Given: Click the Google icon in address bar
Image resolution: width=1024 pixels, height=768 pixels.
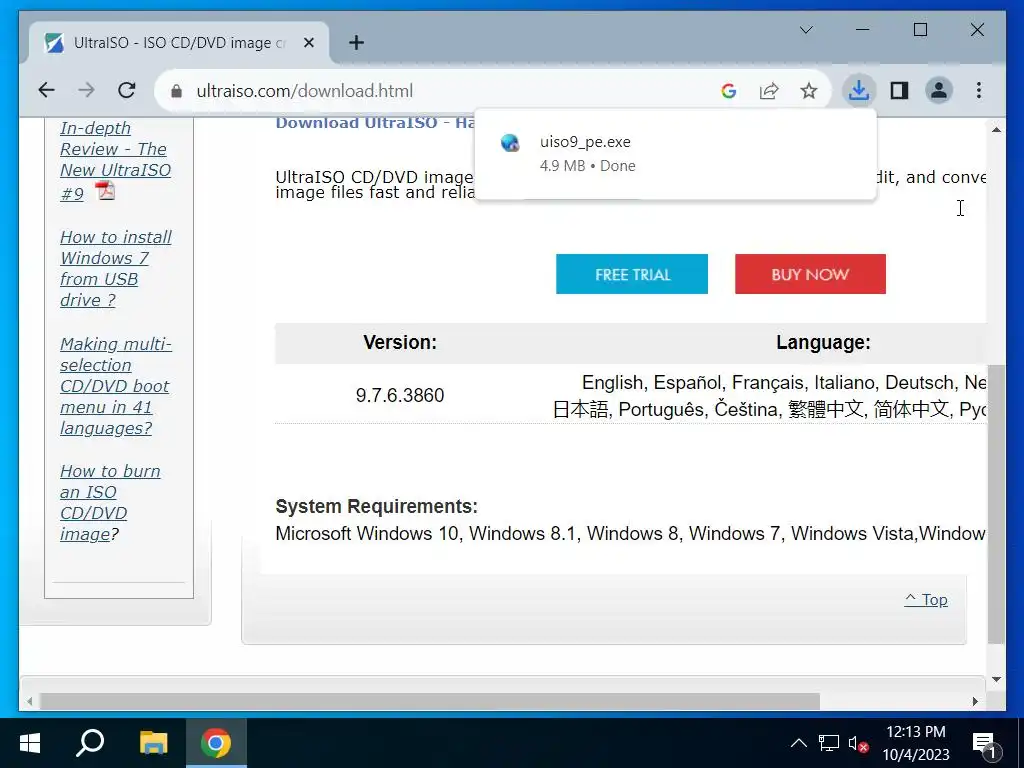Looking at the screenshot, I should point(729,91).
